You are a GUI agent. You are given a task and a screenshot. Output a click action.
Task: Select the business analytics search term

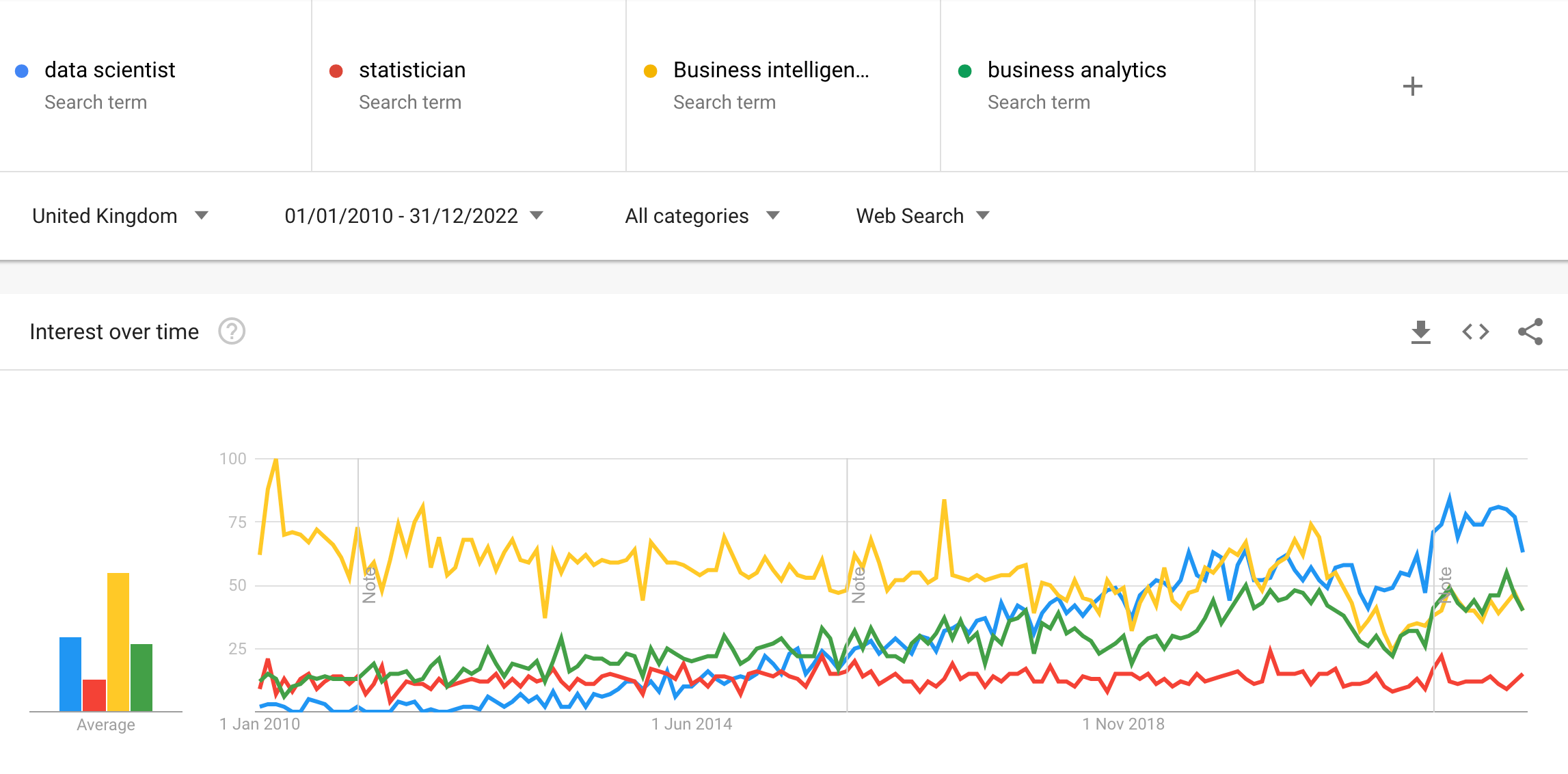pyautogui.click(x=1077, y=70)
